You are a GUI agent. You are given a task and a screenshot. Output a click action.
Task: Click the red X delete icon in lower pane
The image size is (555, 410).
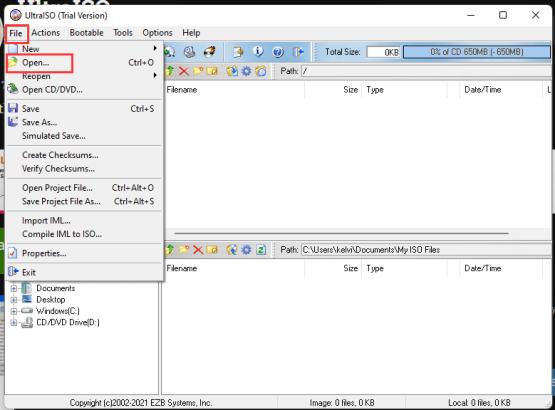[198, 250]
